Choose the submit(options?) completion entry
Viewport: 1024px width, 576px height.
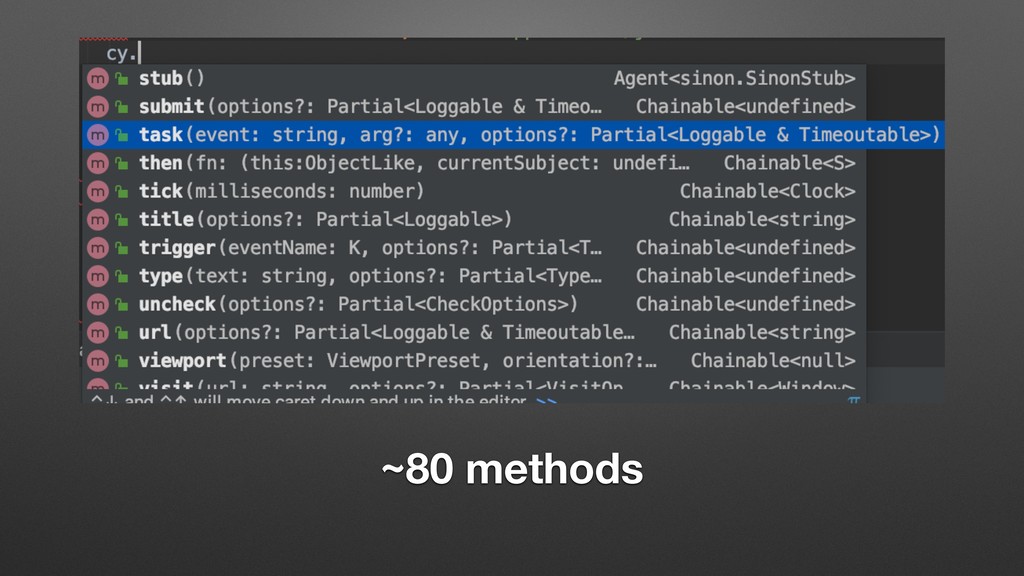click(474, 106)
